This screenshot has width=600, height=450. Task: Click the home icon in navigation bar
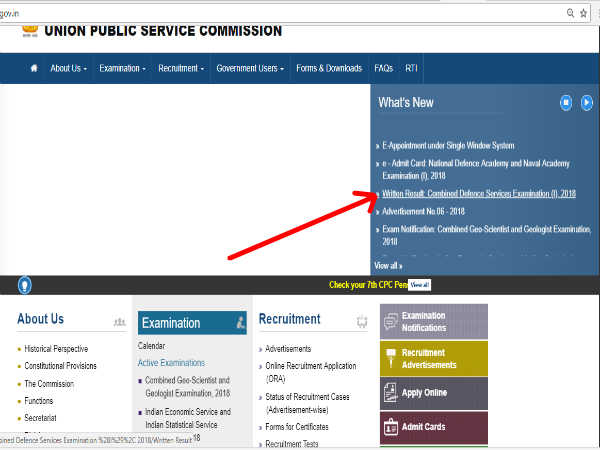coord(34,68)
